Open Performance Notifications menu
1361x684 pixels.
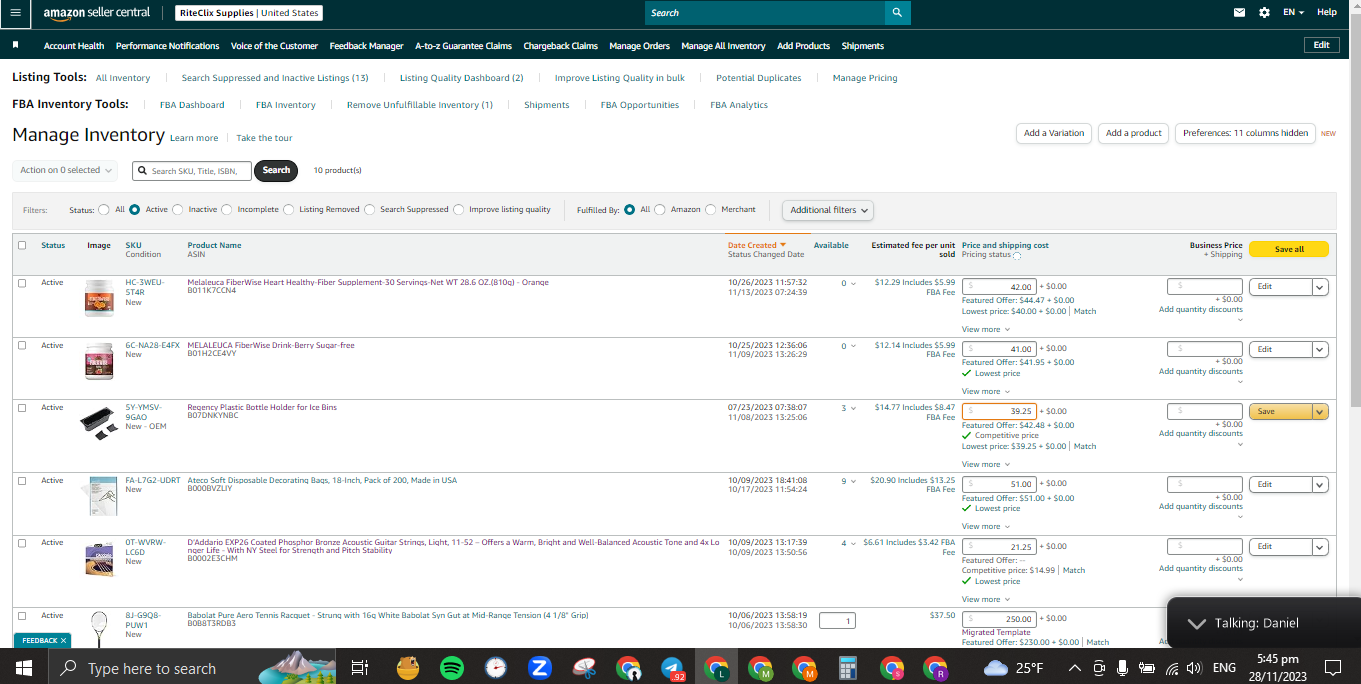167,46
